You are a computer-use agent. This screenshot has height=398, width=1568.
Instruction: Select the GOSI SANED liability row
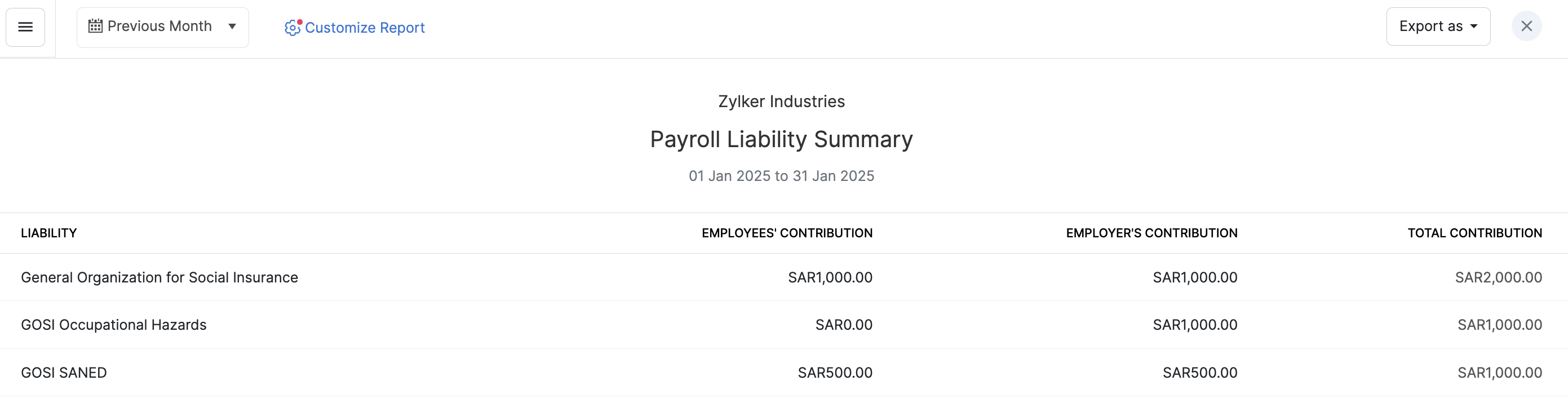[x=64, y=373]
